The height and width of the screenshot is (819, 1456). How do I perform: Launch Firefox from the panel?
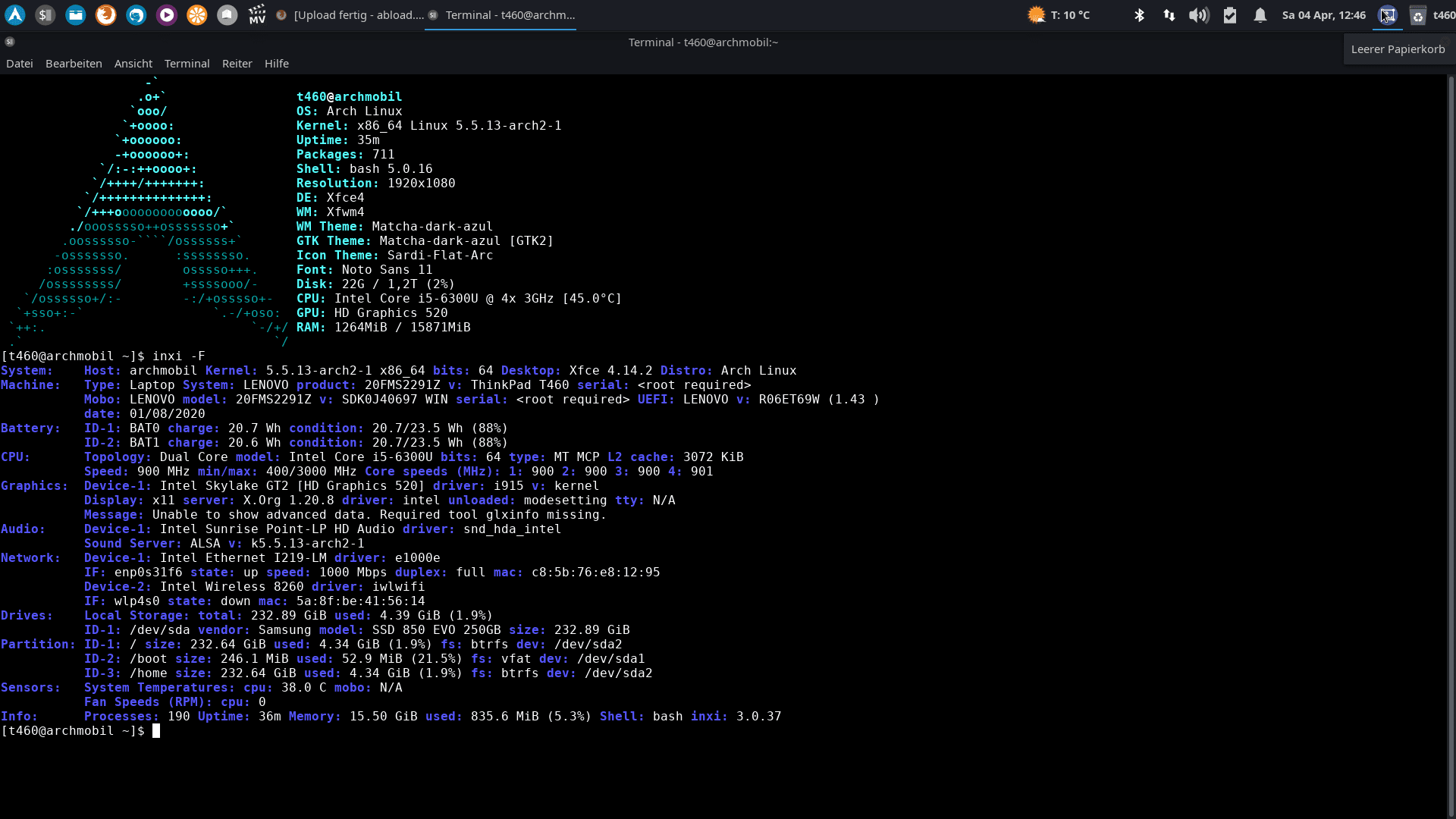[x=106, y=14]
